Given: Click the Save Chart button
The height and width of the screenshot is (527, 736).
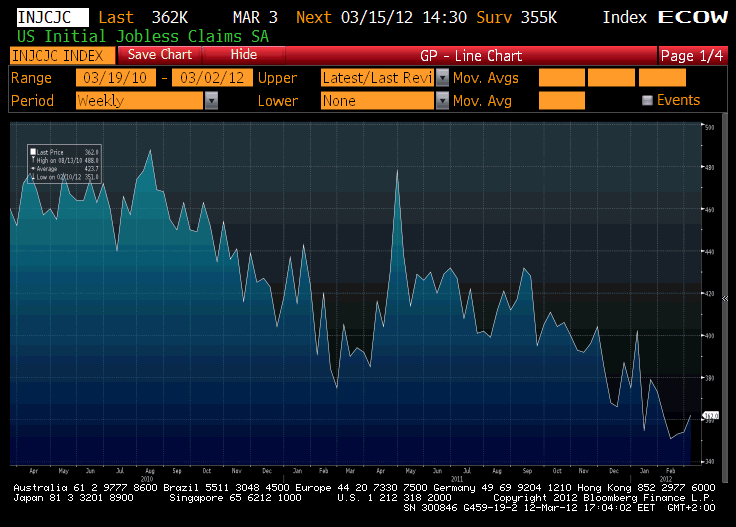Looking at the screenshot, I should (x=160, y=55).
